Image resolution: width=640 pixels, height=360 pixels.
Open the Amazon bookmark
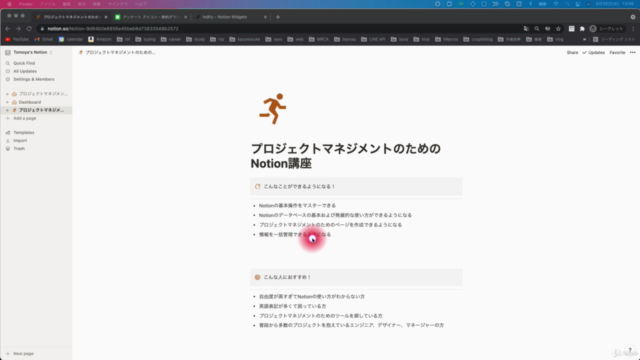pos(100,39)
